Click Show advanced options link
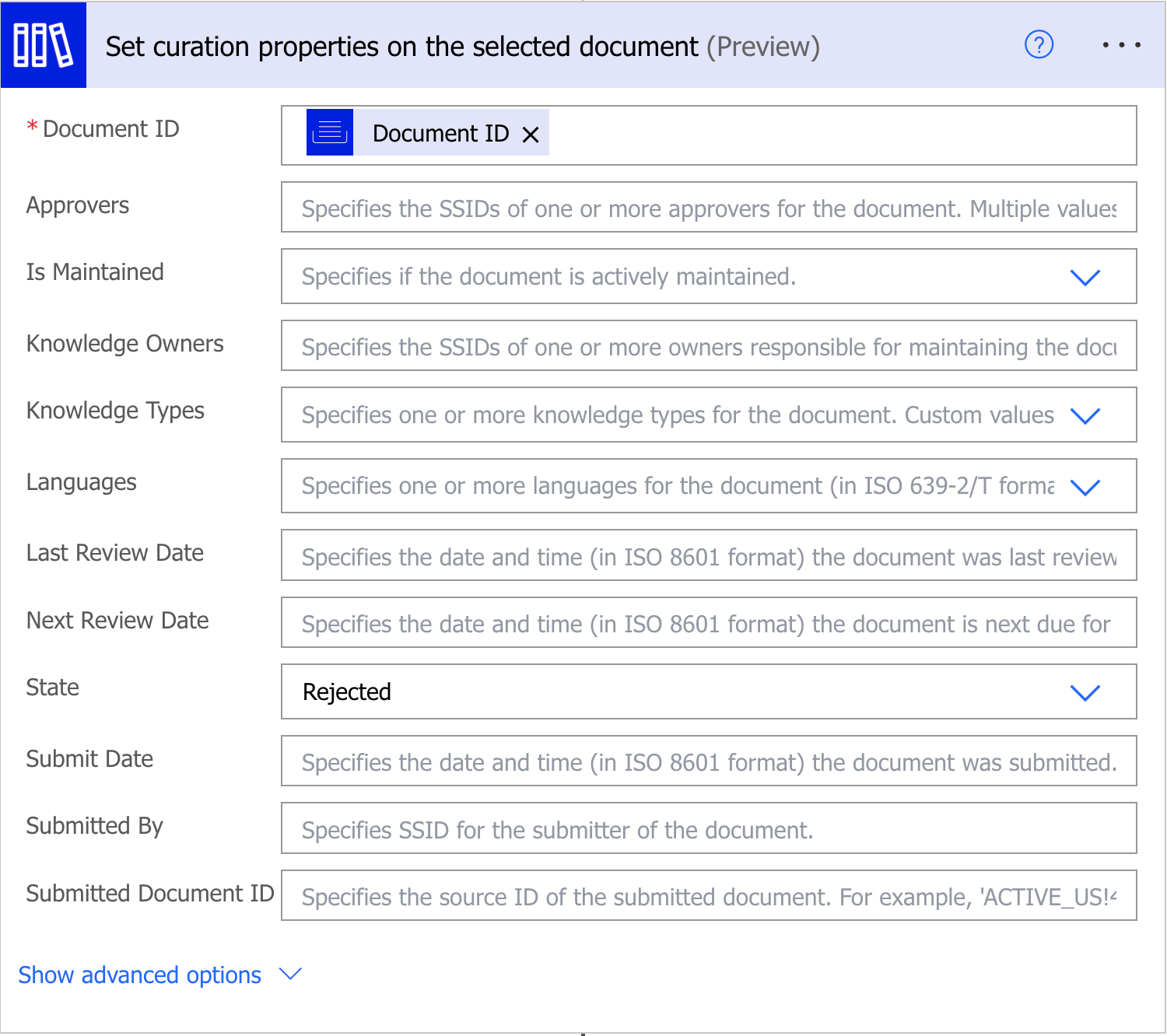Viewport: 1167px width, 1036px height. point(140,975)
